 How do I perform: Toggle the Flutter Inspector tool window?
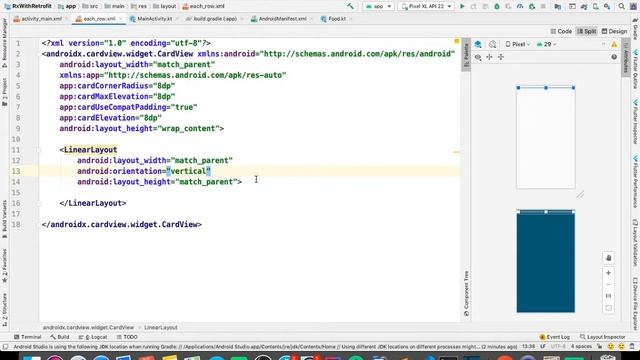(x=636, y=122)
